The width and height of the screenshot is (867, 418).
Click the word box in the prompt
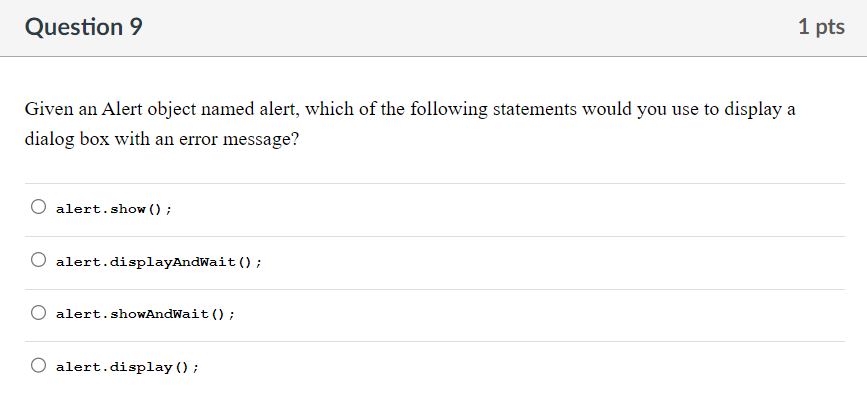(94, 139)
